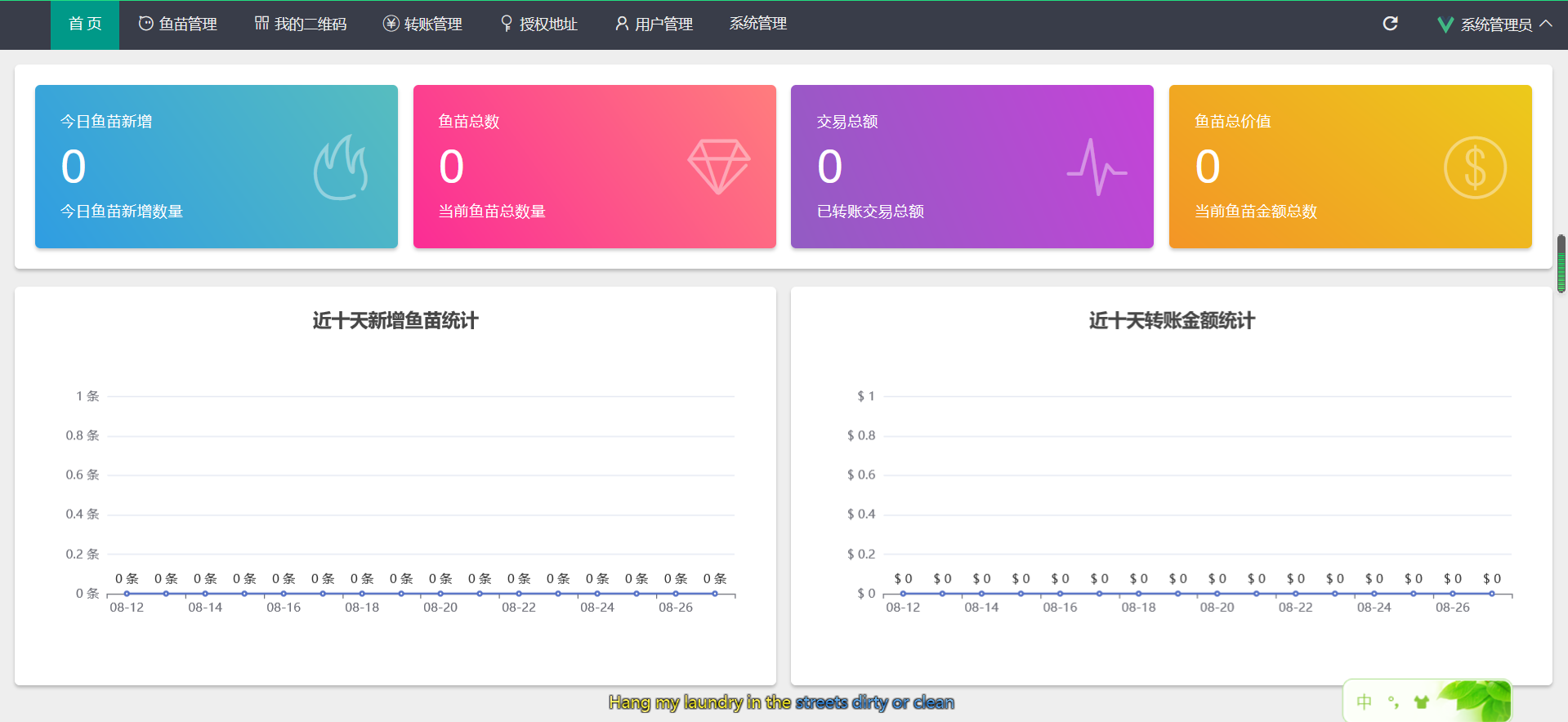Click the flame icon on 今日鱼苗新增 card

(x=341, y=167)
